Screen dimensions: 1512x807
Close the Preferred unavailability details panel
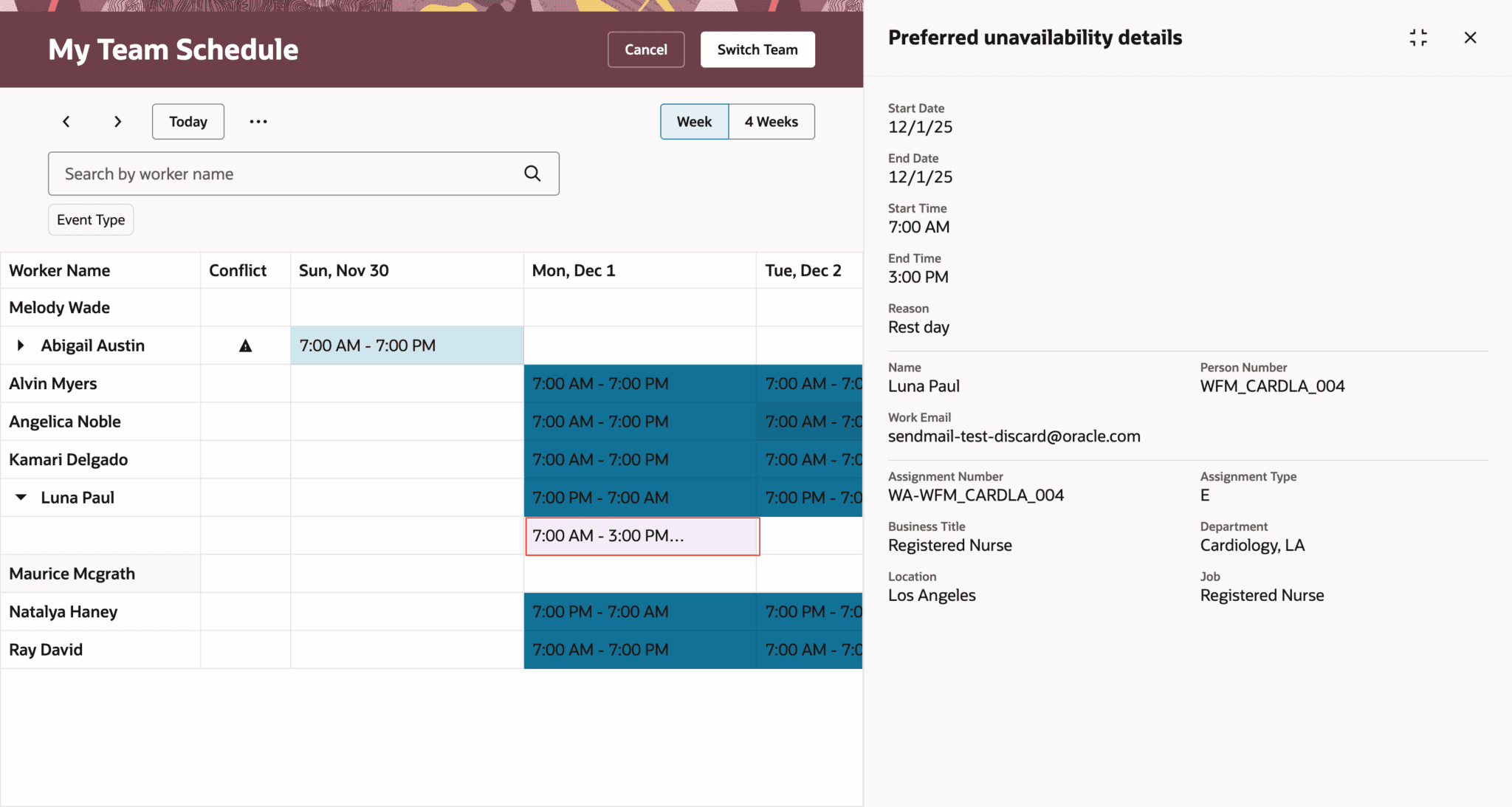(1470, 37)
